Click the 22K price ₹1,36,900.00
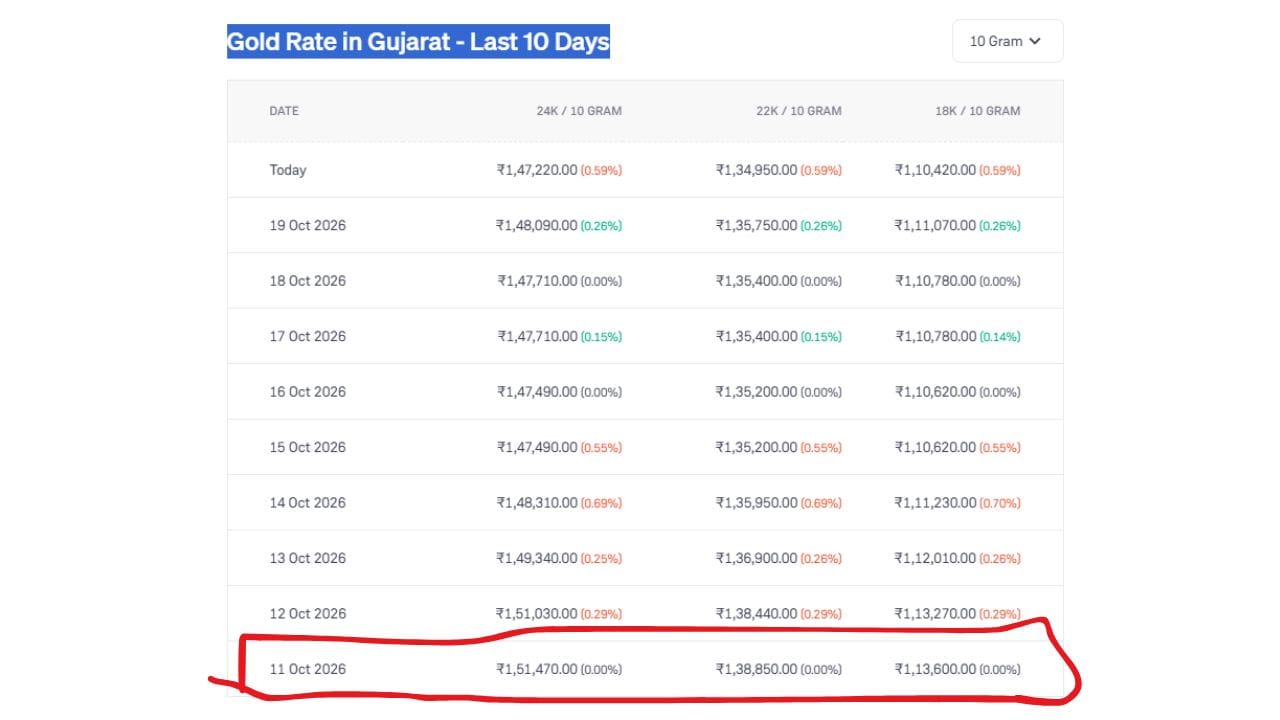1280x720 pixels. coord(756,558)
